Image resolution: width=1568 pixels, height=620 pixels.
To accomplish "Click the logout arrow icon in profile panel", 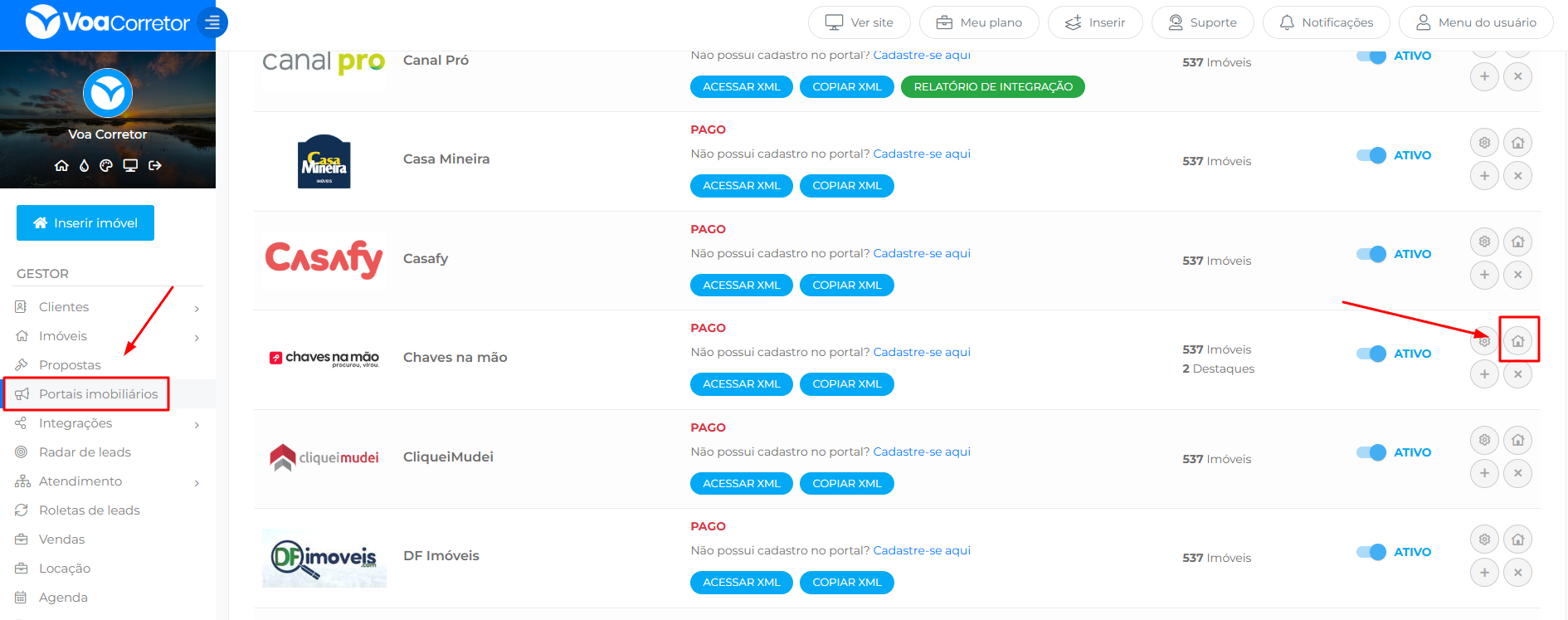I will tap(155, 165).
